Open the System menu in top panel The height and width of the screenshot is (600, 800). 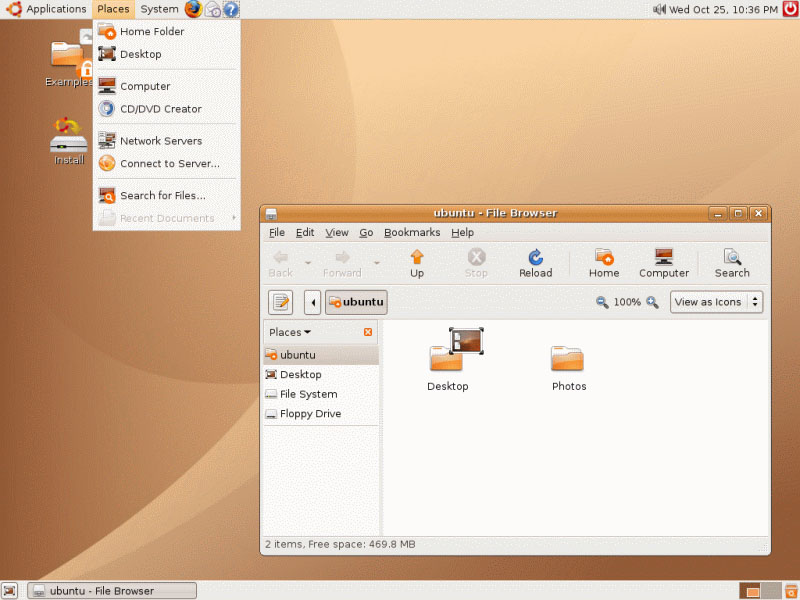click(159, 9)
